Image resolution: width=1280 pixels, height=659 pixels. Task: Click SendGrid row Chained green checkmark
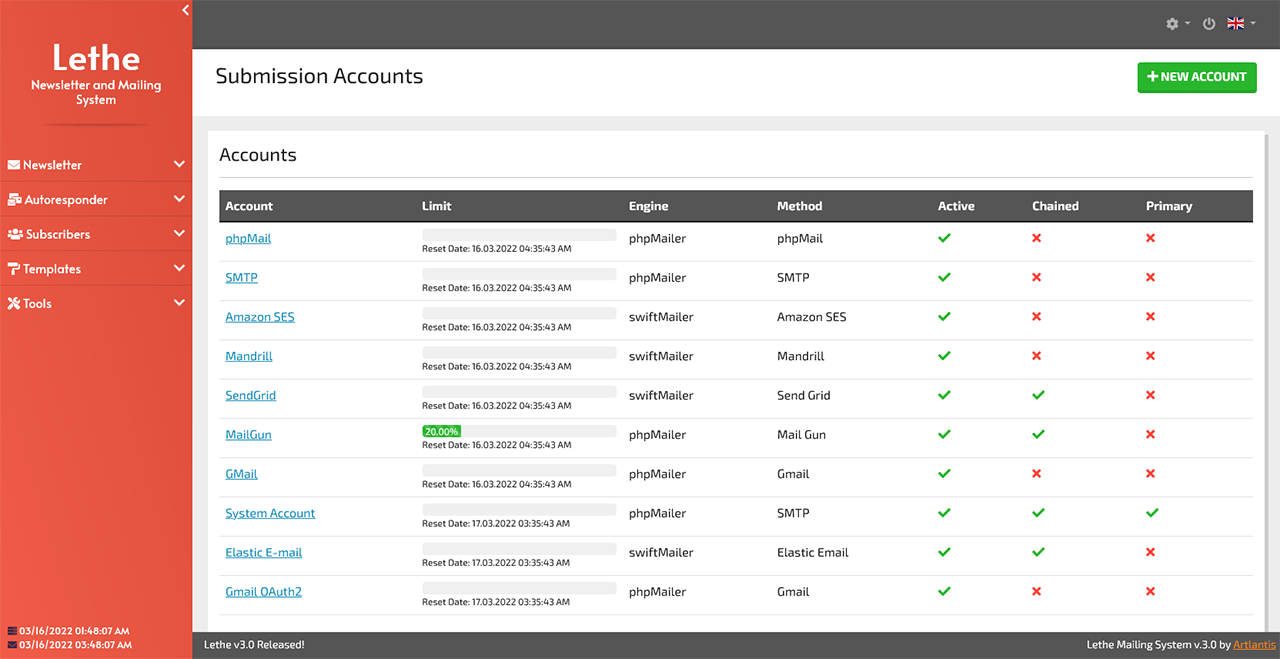1038,395
